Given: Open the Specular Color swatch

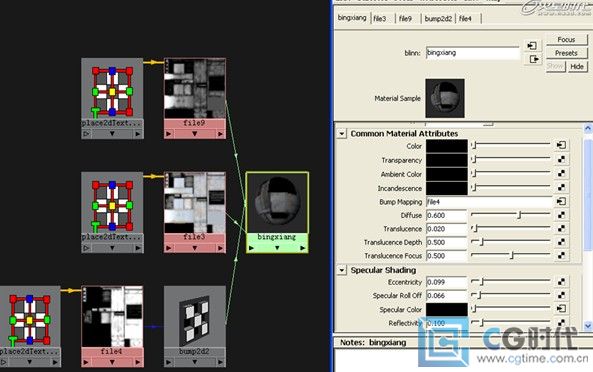Looking at the screenshot, I should [447, 309].
